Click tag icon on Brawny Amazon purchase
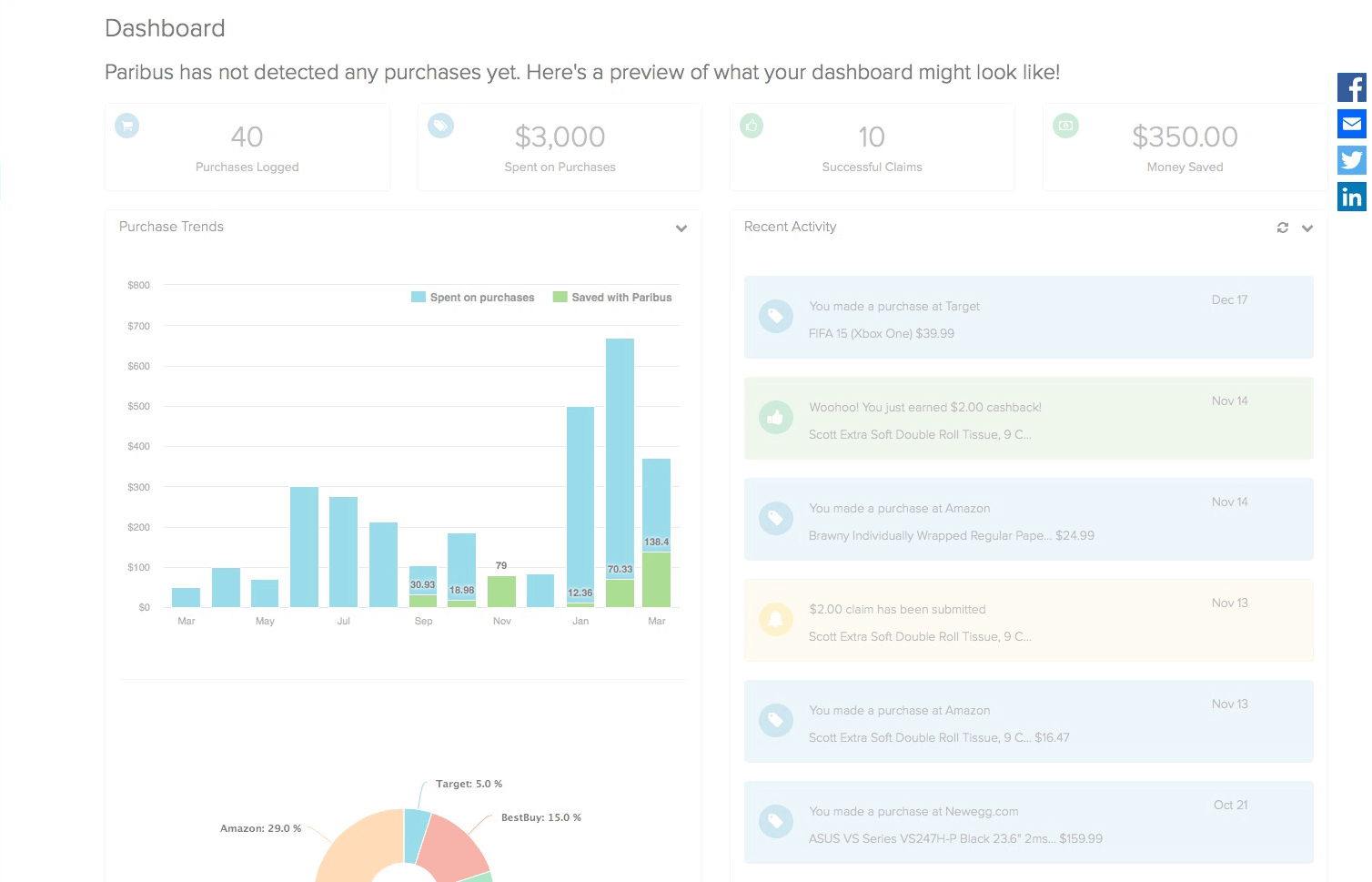This screenshot has height=882, width=1372. click(776, 519)
